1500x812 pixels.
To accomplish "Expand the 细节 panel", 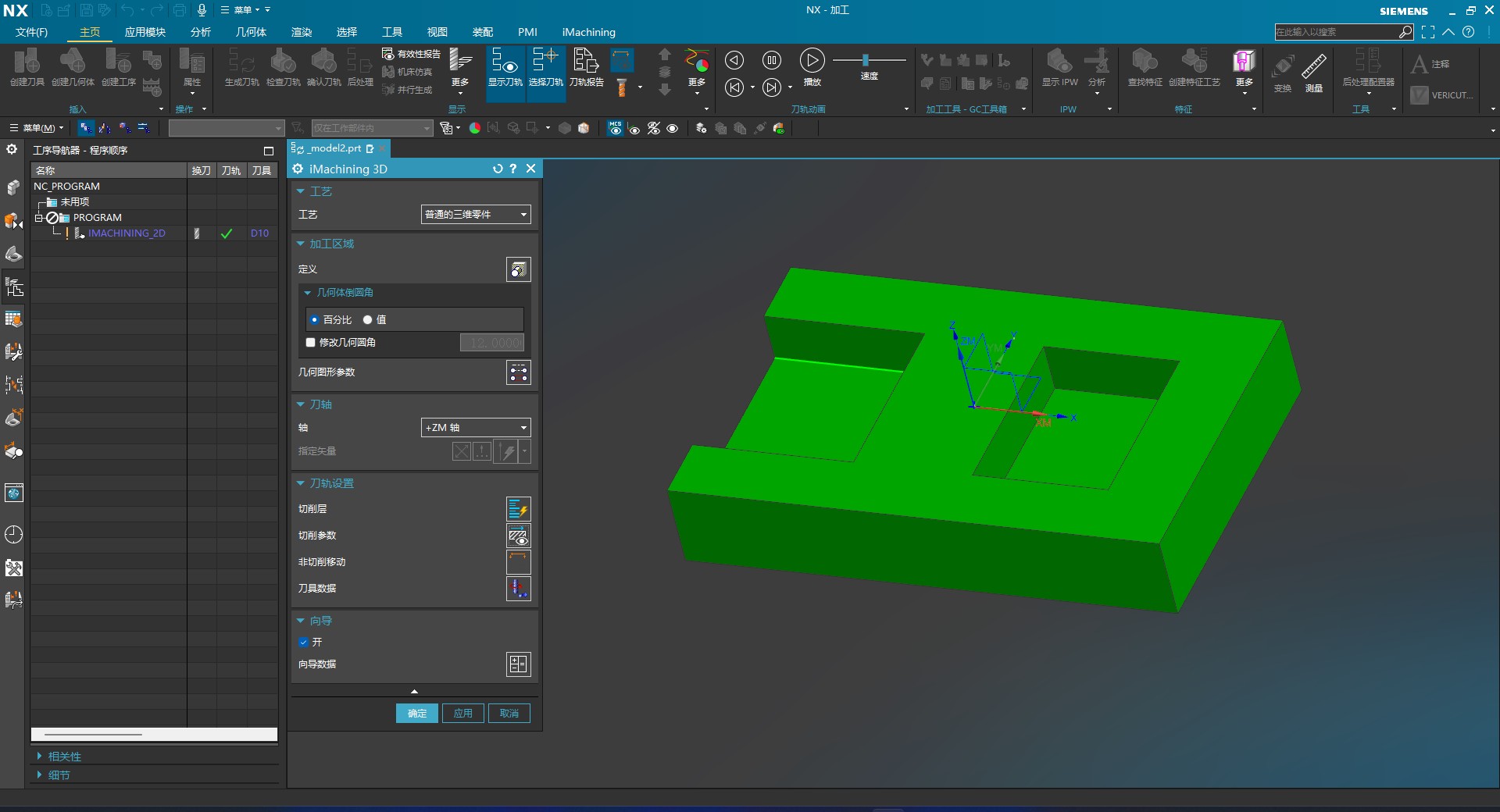I will [40, 775].
